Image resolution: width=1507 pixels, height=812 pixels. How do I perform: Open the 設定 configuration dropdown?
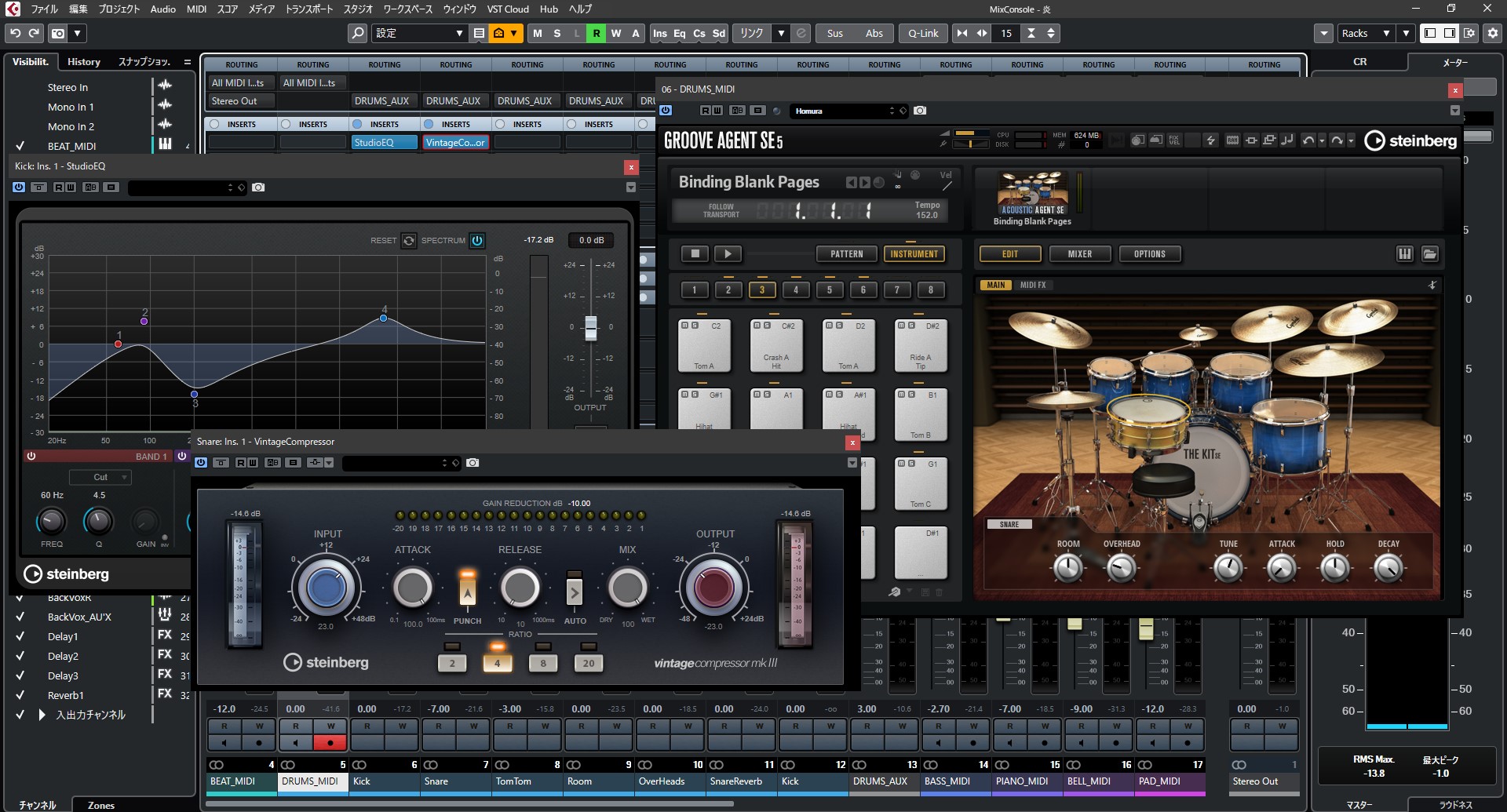(419, 33)
